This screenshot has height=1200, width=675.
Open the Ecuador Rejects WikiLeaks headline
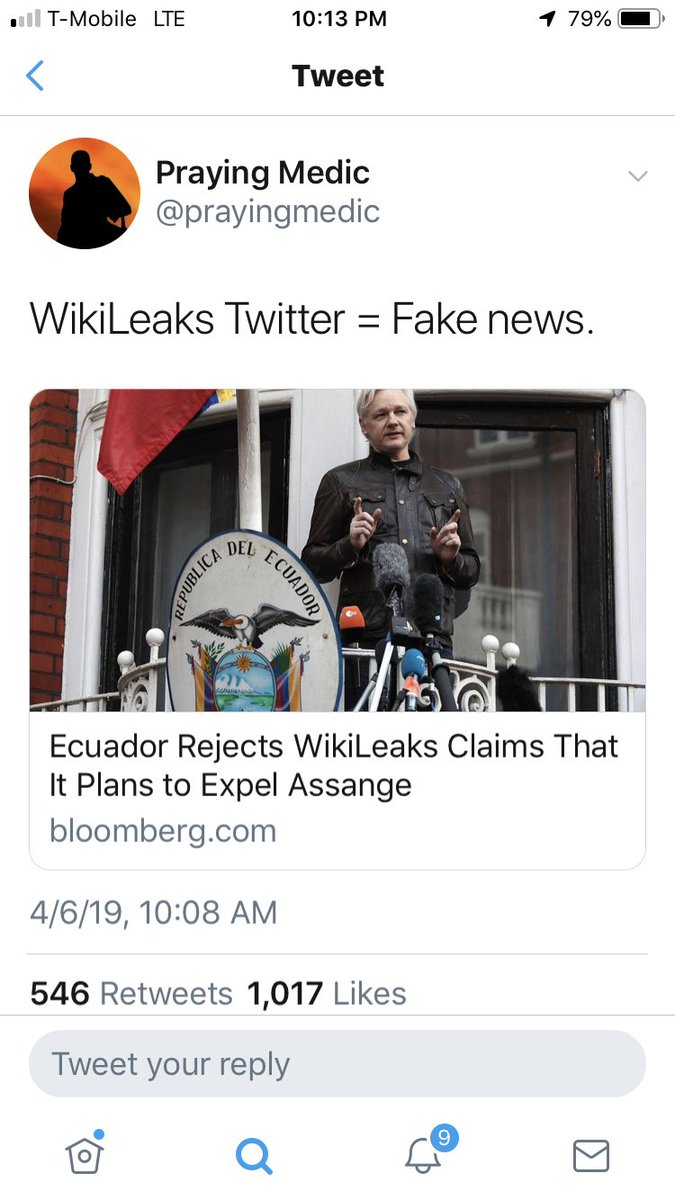tap(334, 765)
